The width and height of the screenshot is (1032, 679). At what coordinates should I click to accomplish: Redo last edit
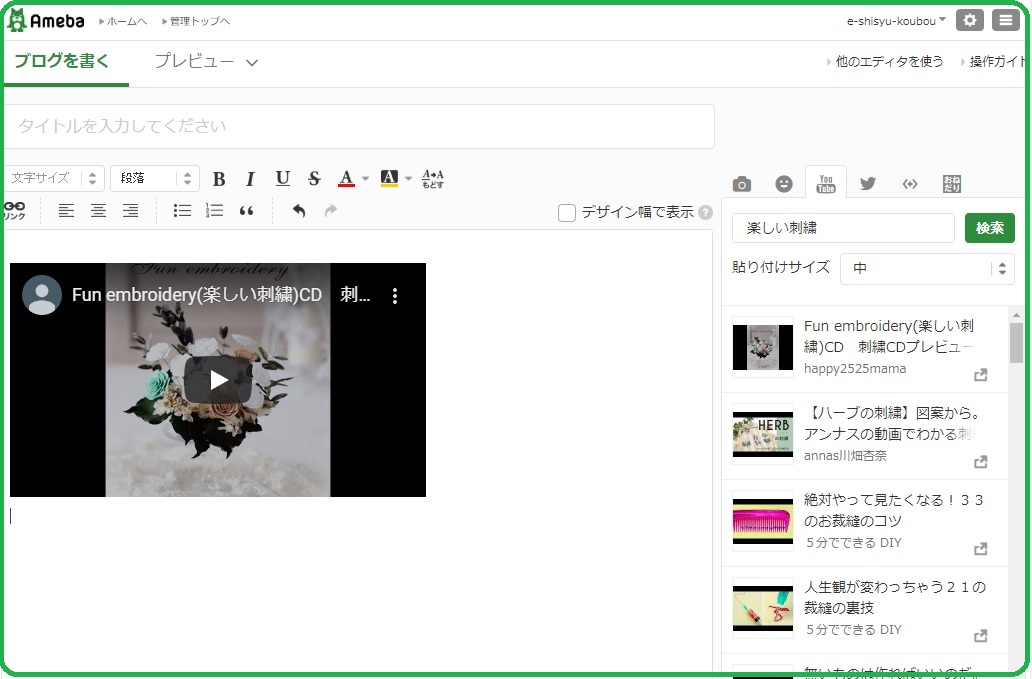330,211
